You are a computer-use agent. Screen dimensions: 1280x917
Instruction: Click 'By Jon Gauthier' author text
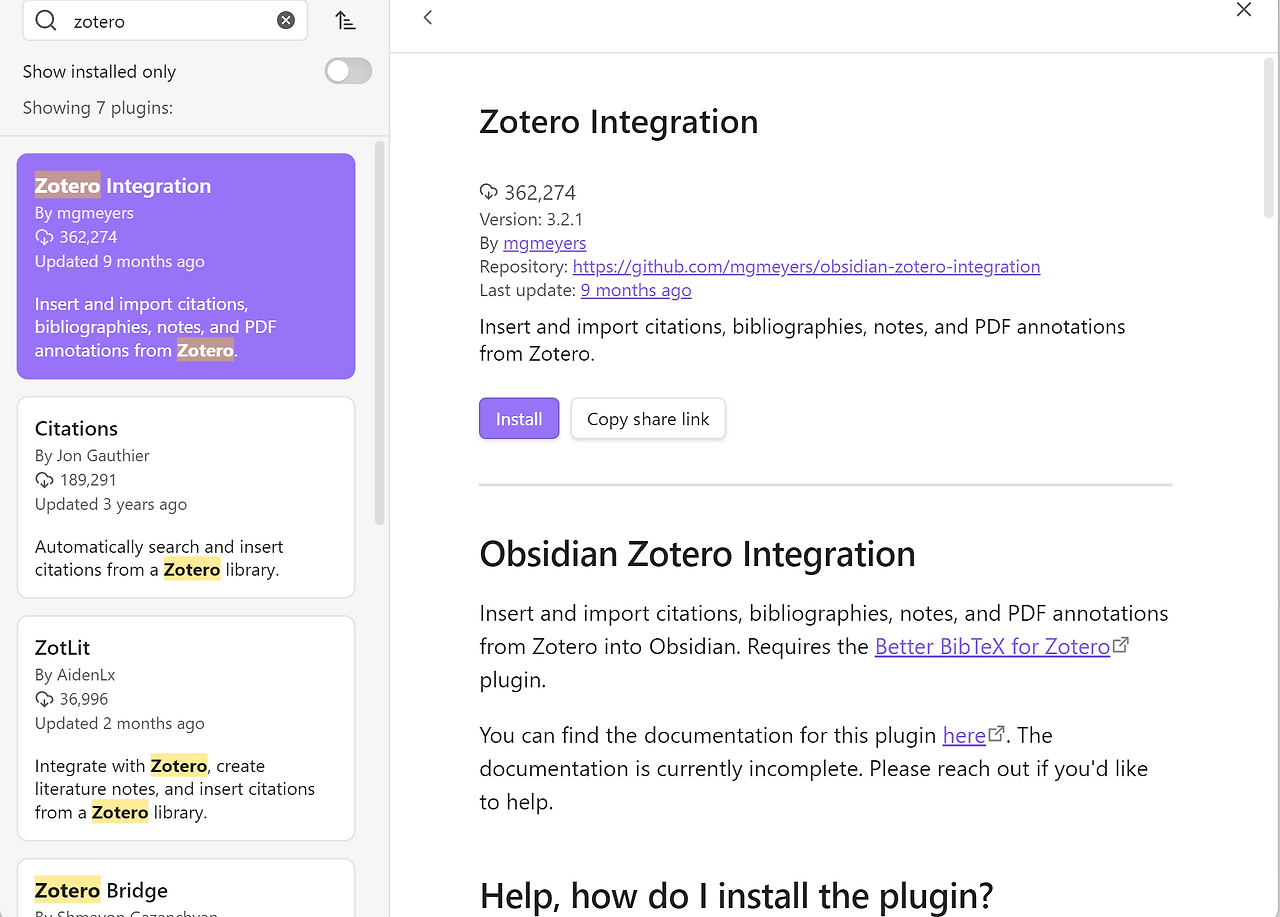tap(92, 456)
